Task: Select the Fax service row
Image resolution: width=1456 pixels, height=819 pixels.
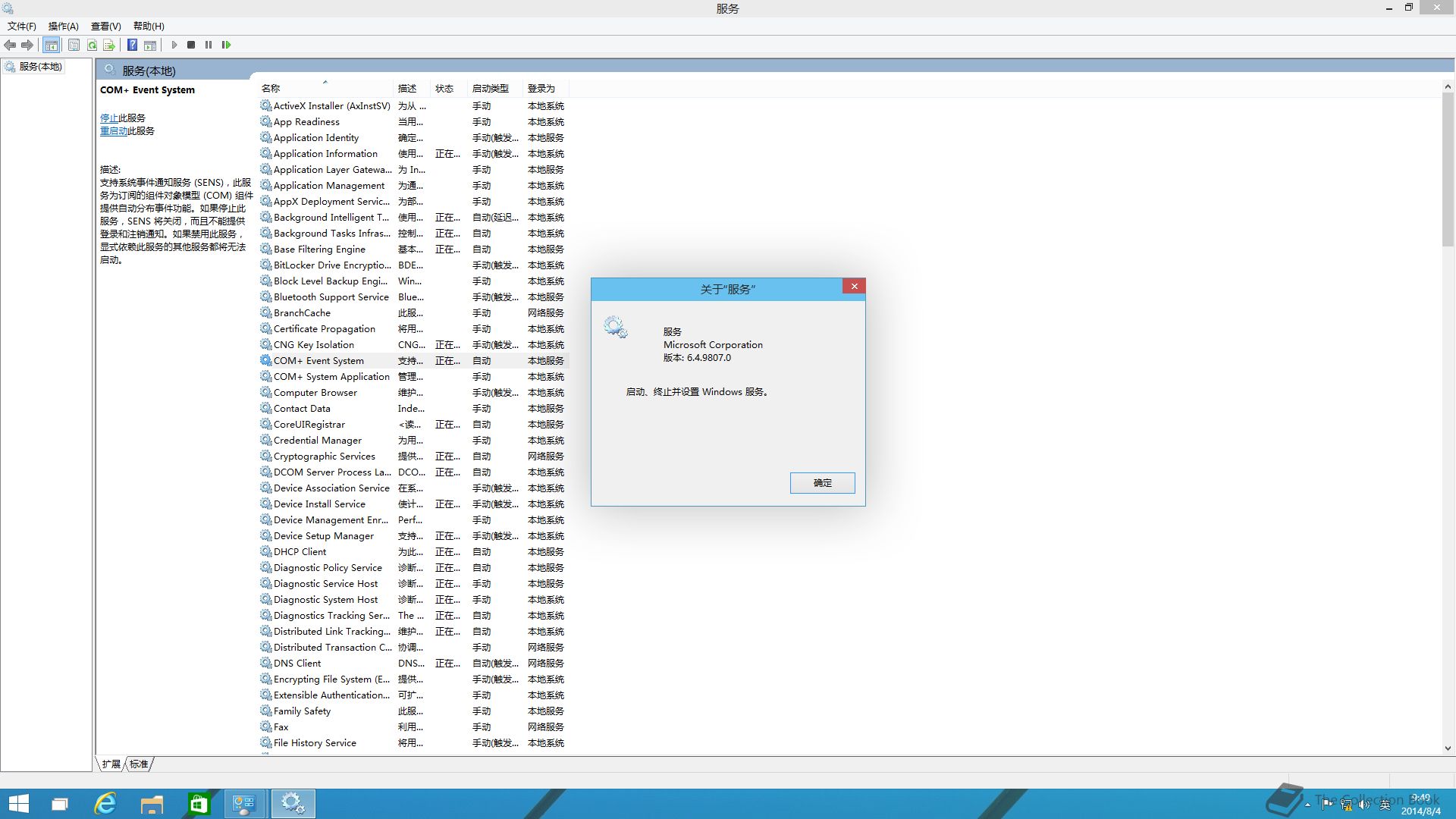Action: tap(413, 727)
